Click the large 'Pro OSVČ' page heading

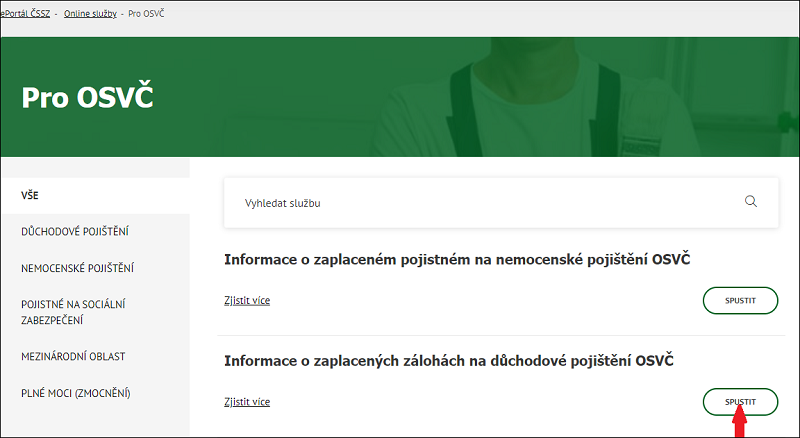pyautogui.click(x=87, y=98)
